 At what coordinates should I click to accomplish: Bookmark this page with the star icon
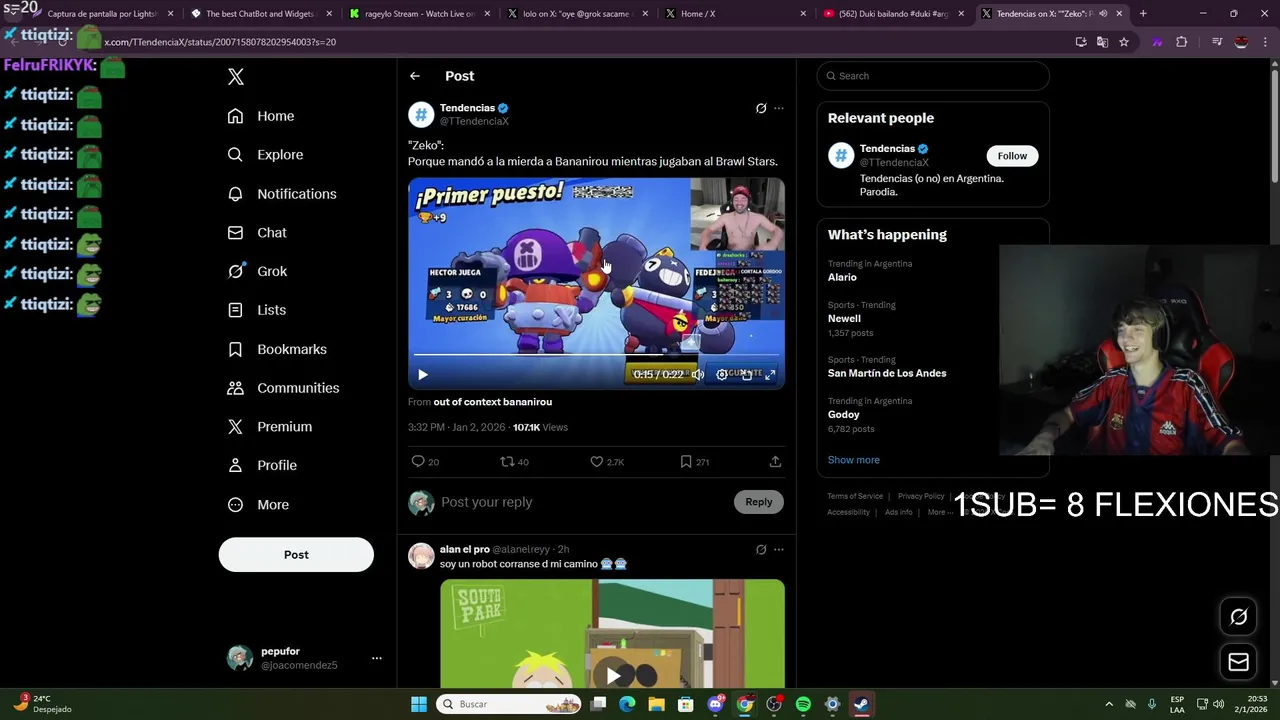tap(1124, 42)
